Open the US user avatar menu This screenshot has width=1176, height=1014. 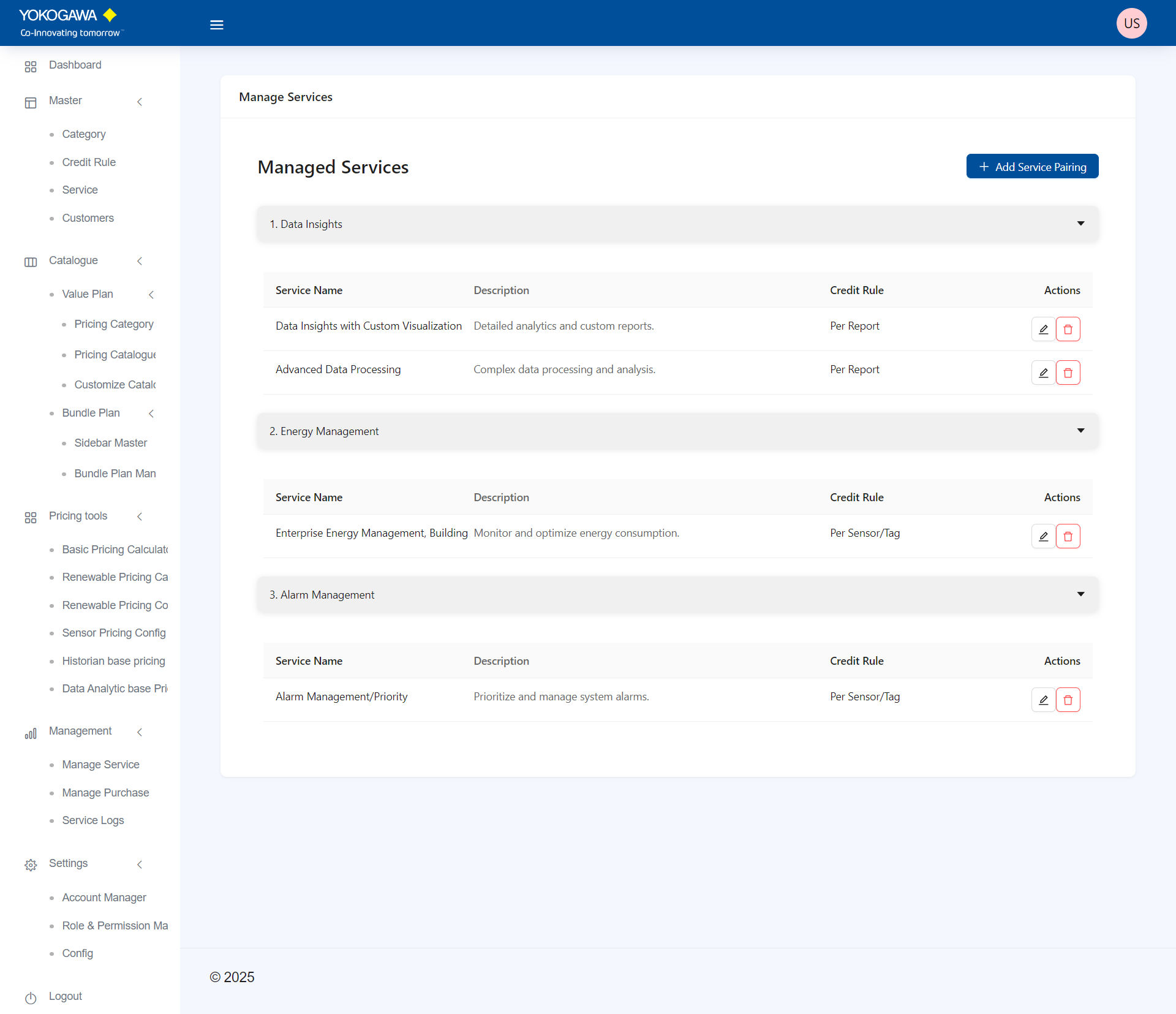[x=1131, y=23]
